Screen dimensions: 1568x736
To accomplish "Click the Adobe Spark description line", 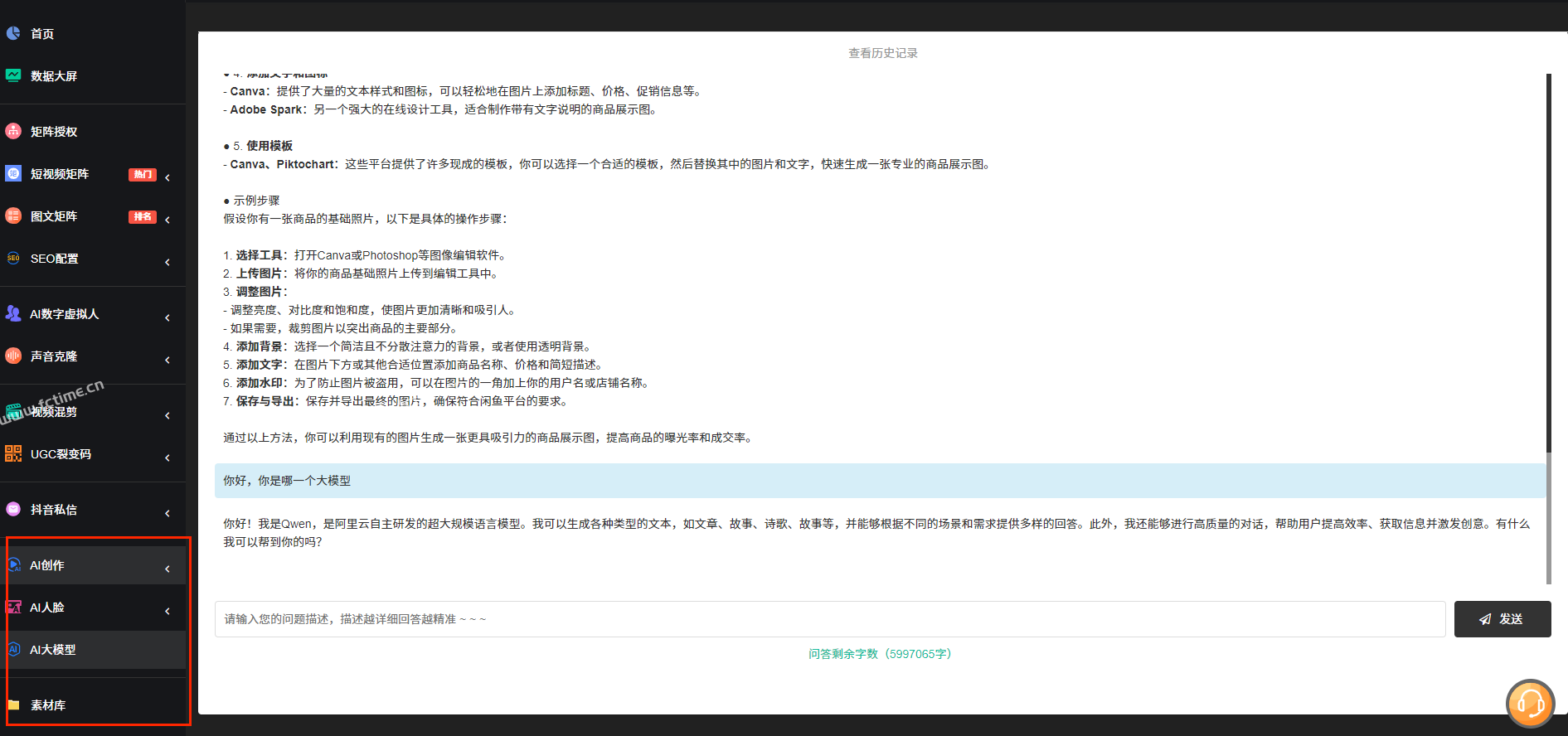I will tap(442, 109).
